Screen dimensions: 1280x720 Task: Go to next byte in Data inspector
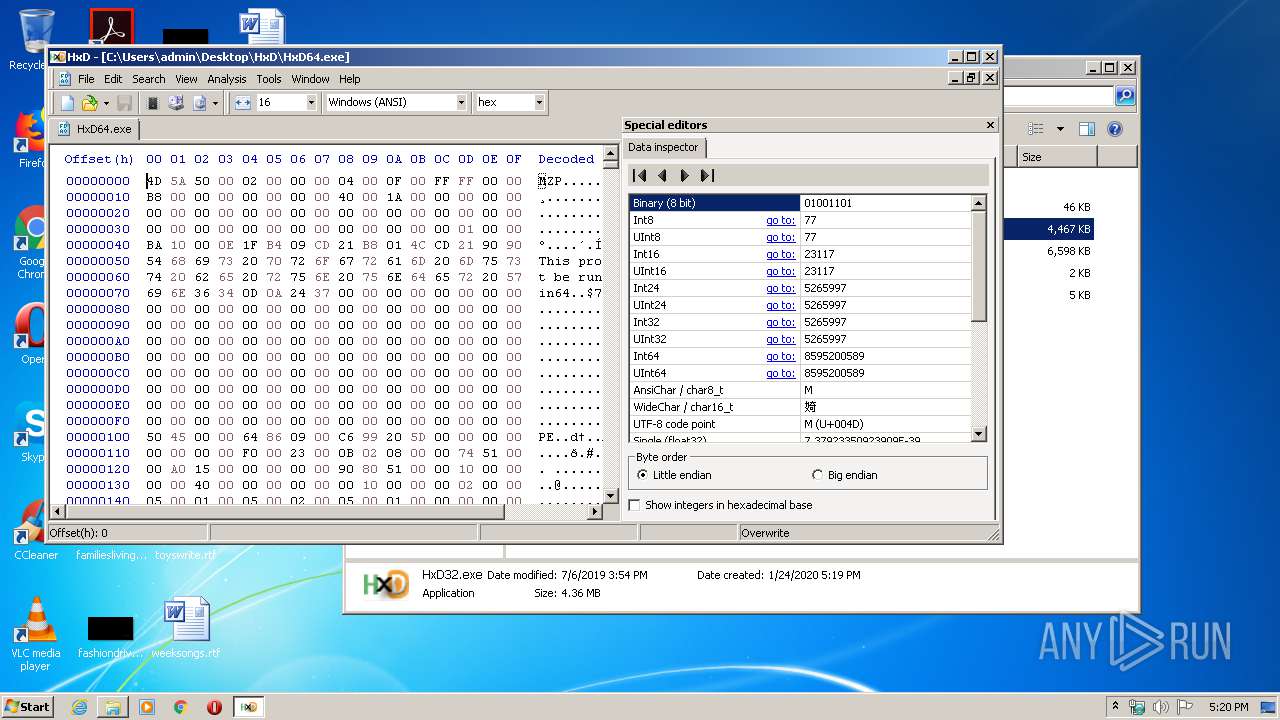(x=684, y=175)
